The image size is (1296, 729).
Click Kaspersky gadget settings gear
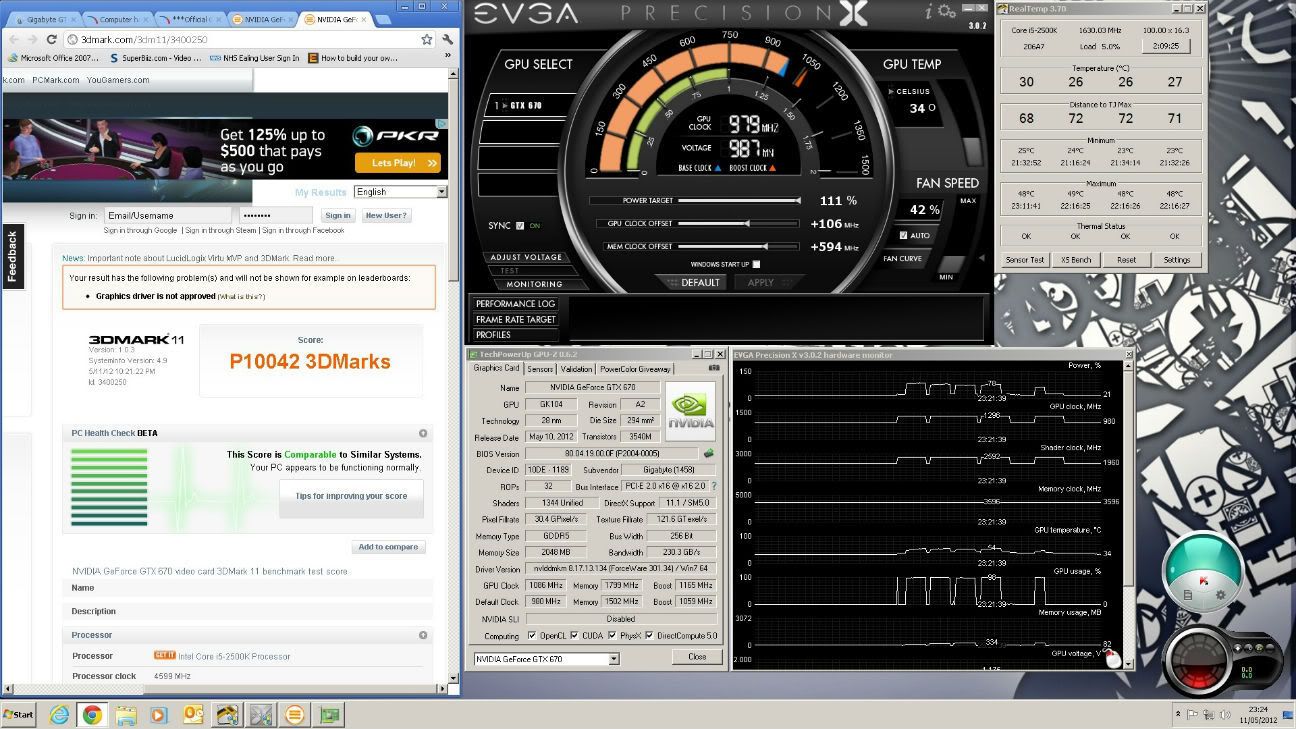tap(1220, 595)
